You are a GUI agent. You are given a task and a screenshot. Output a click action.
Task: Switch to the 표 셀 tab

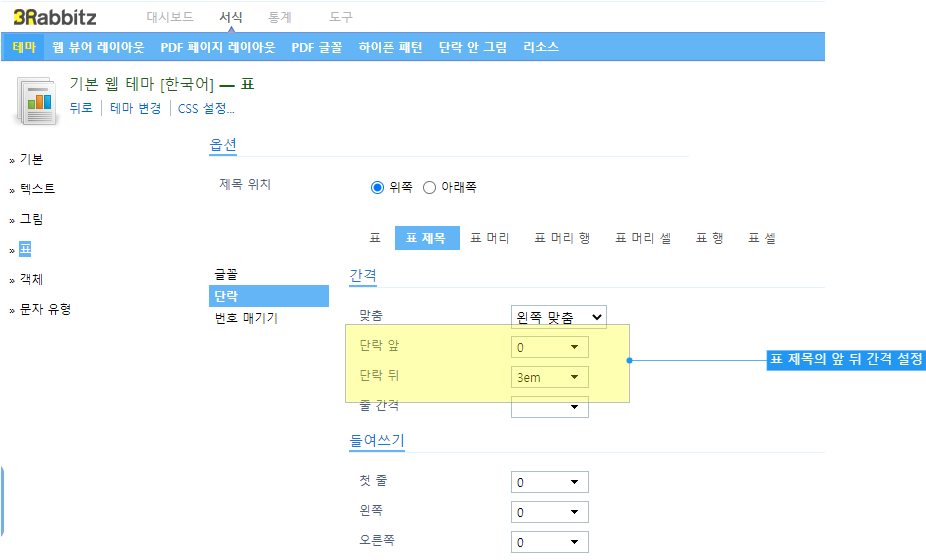(x=762, y=238)
